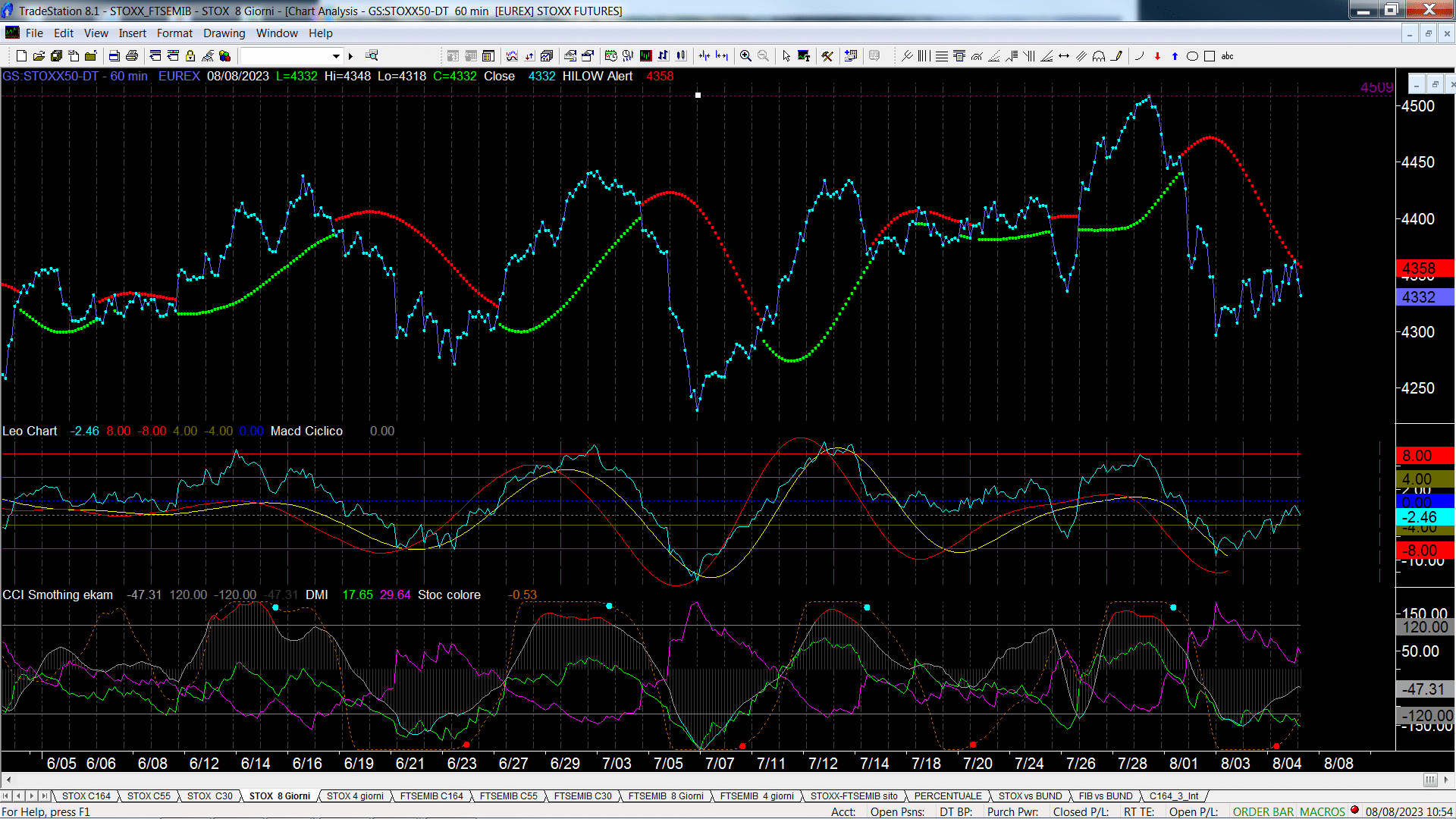Click the GS:STOXX50-DT symbol label
The image size is (1456, 819).
click(50, 76)
